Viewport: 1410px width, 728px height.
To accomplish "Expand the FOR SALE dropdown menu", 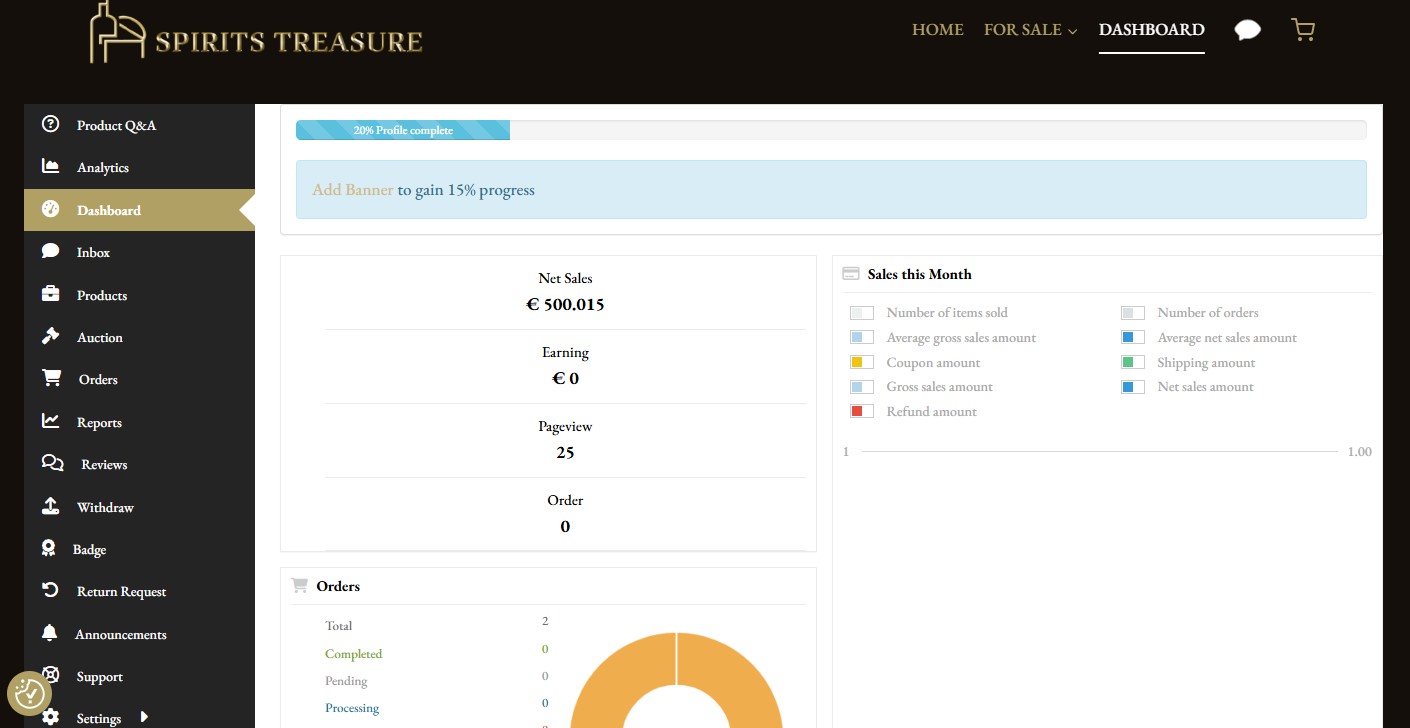I will point(1030,30).
